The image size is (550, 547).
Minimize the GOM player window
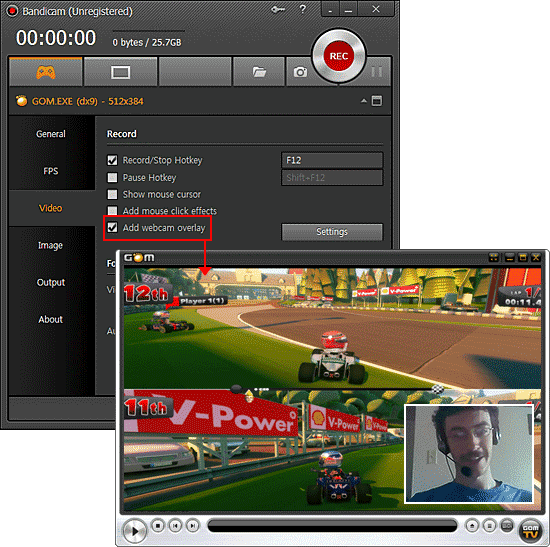(509, 258)
